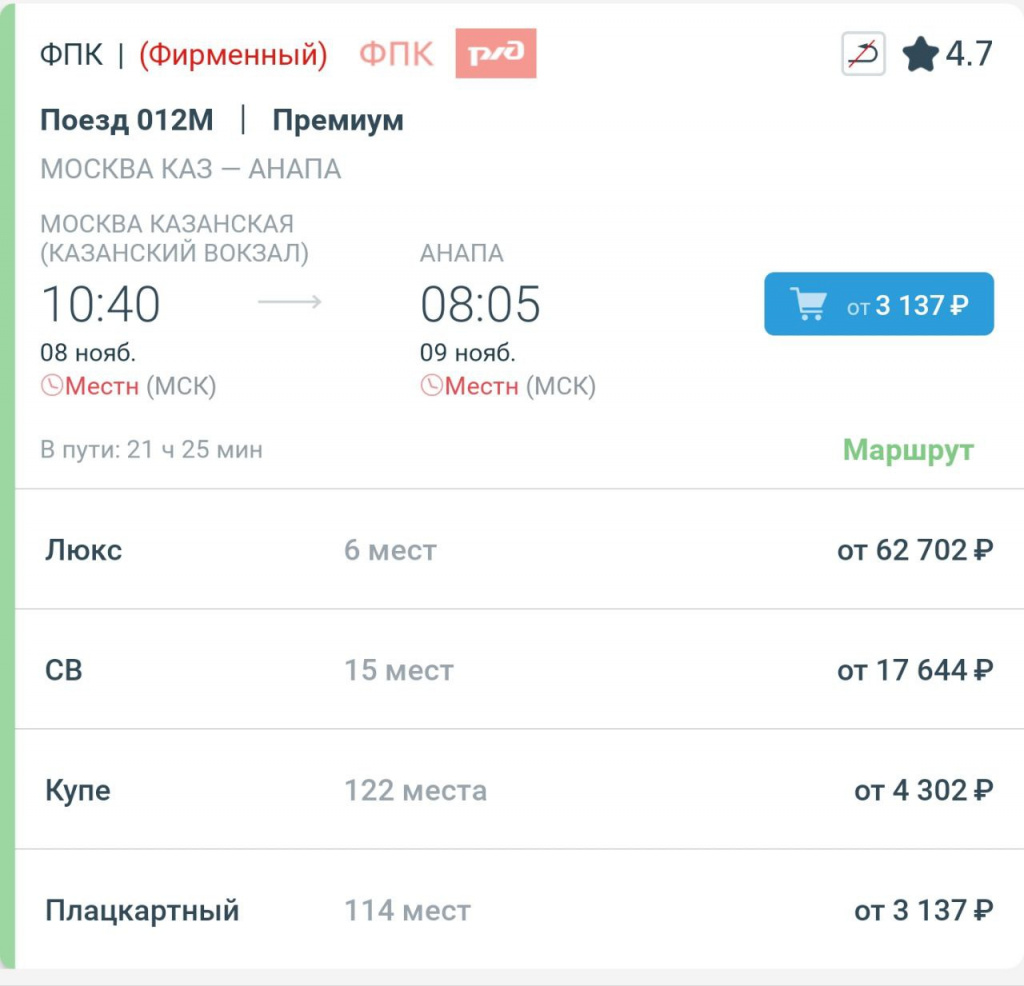
Task: Click the РЖД logo icon
Action: [494, 51]
